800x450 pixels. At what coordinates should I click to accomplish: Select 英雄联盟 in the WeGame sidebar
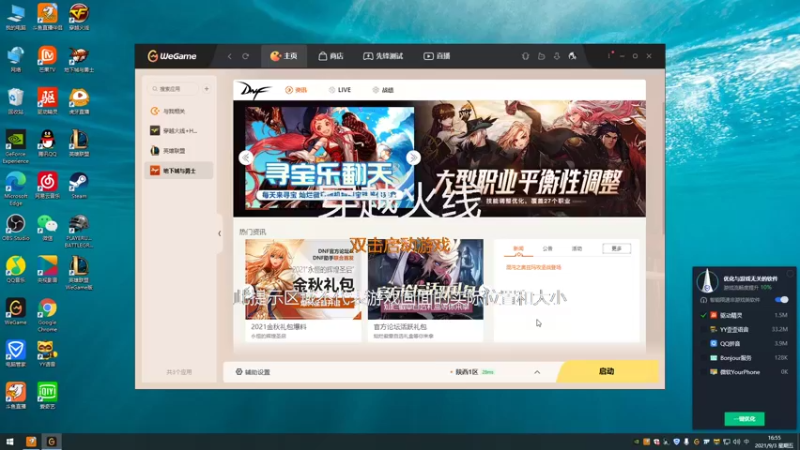coord(179,151)
